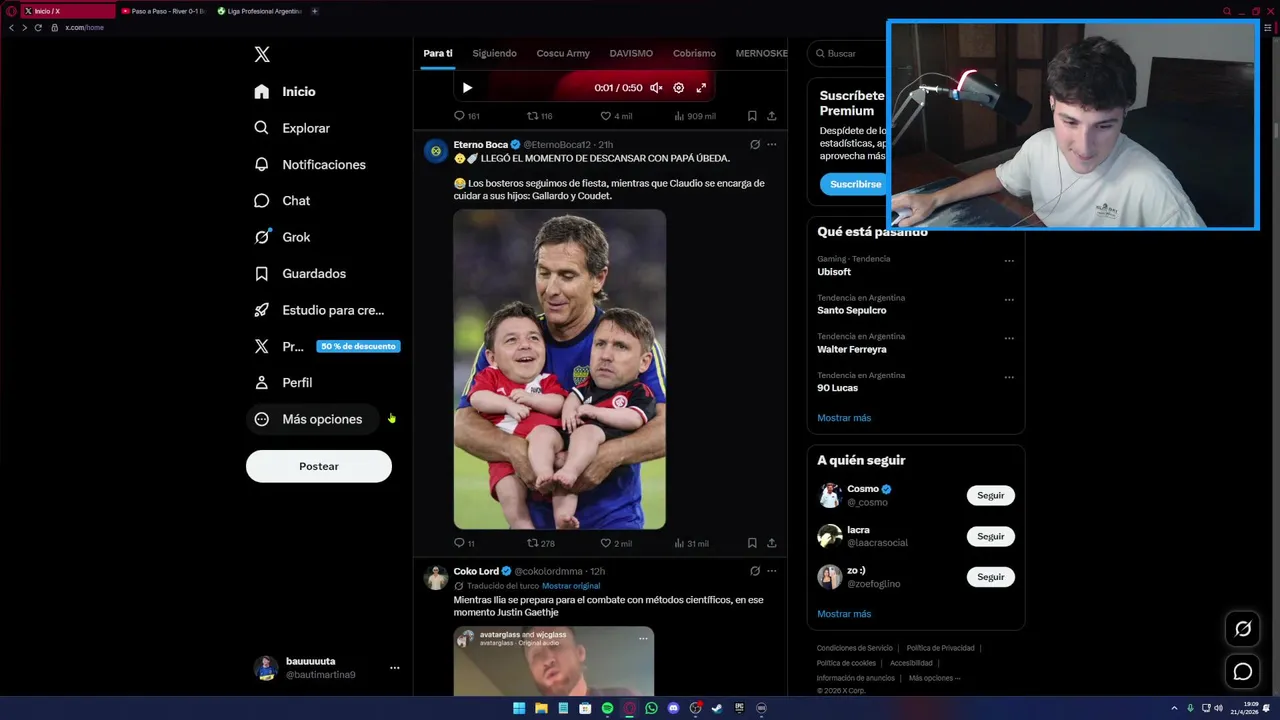Reply to the post with 161 comments
Screen dimensions: 1280x720
pyautogui.click(x=467, y=116)
